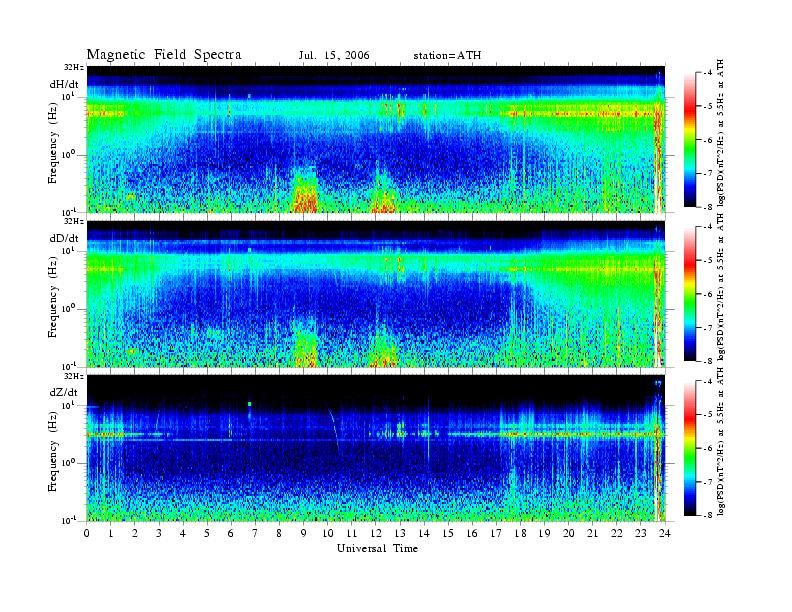The width and height of the screenshot is (792, 612).
Task: Click the '-8' tick on dZ/dt color bar
Action: pos(709,514)
